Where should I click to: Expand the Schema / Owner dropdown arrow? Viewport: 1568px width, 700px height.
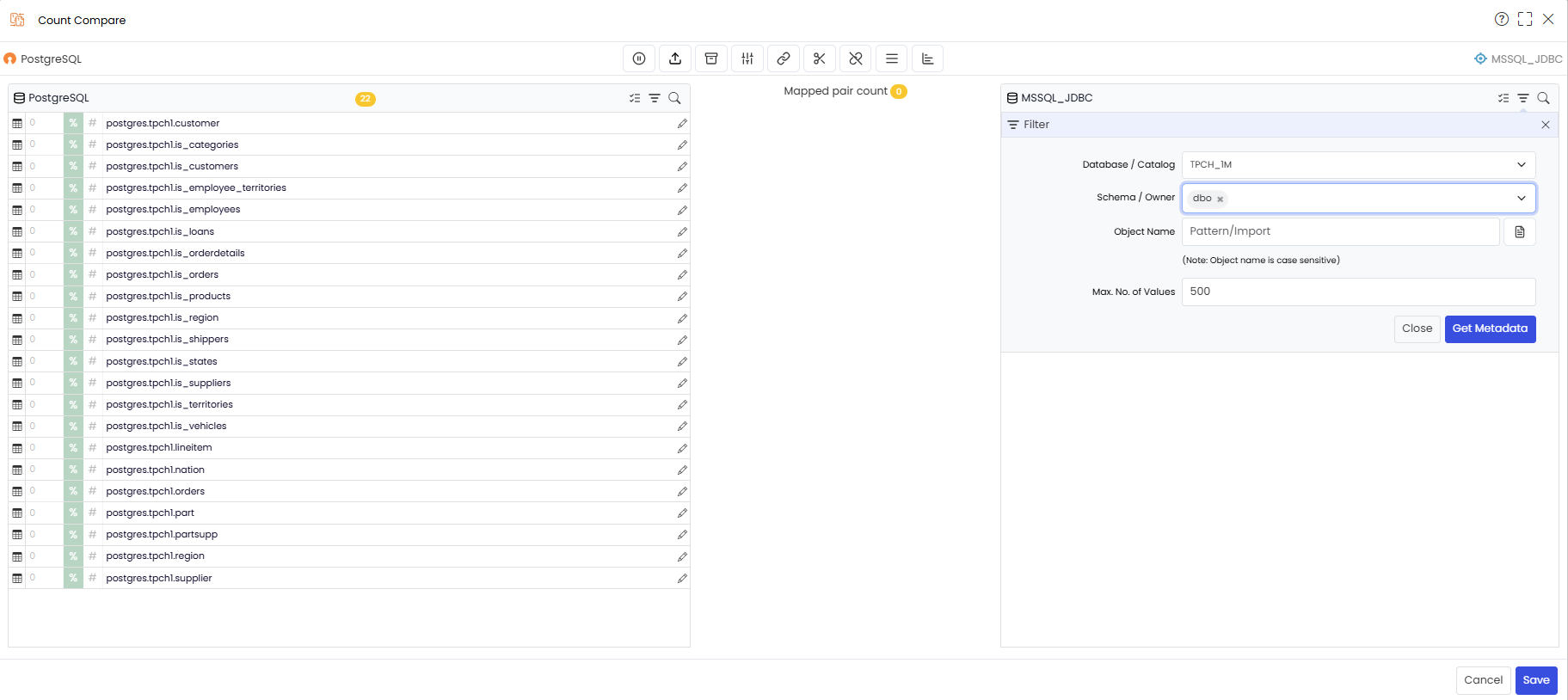1521,198
